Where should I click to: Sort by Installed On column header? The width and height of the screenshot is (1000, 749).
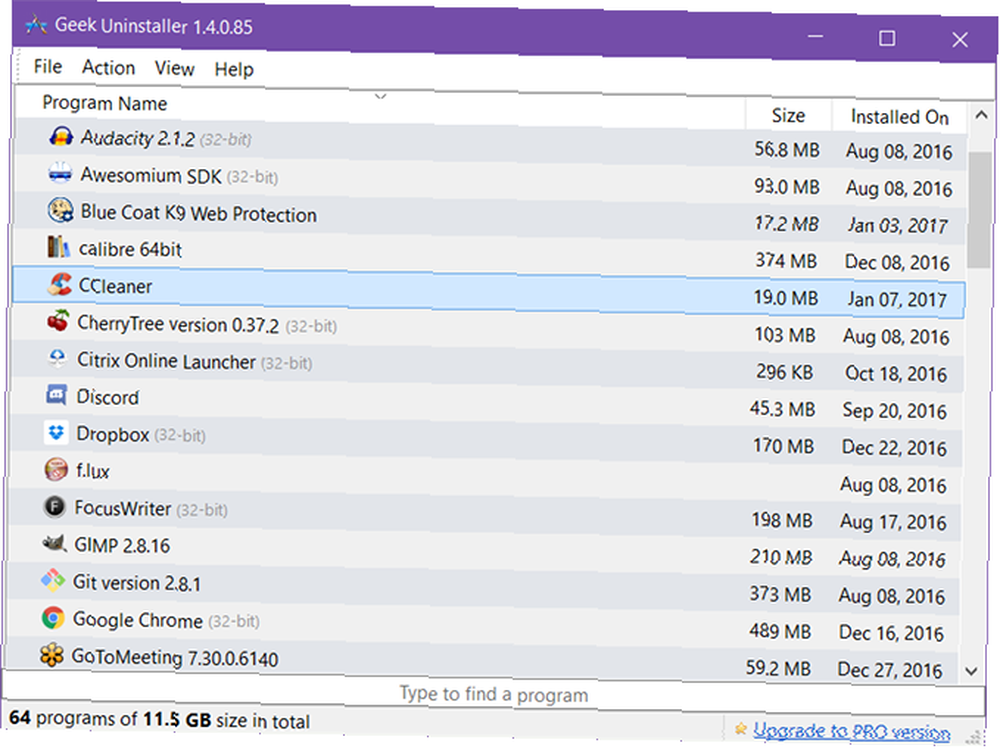[x=900, y=117]
